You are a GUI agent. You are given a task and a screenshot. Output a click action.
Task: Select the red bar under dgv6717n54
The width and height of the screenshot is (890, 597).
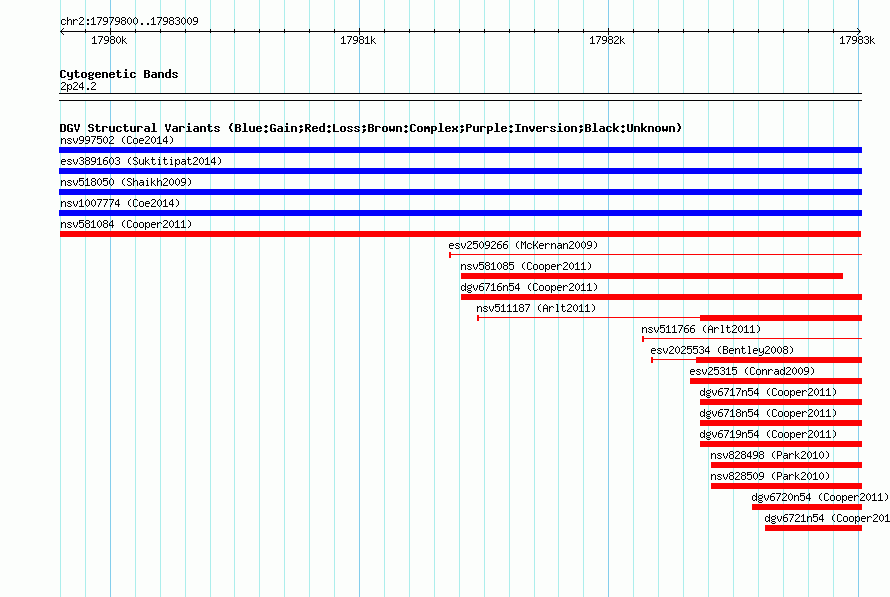(781, 402)
